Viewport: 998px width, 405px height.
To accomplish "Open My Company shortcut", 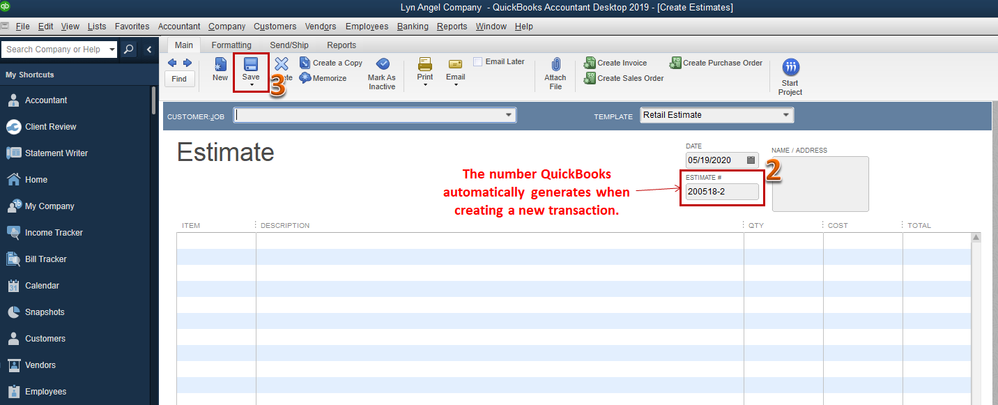I will (x=50, y=206).
